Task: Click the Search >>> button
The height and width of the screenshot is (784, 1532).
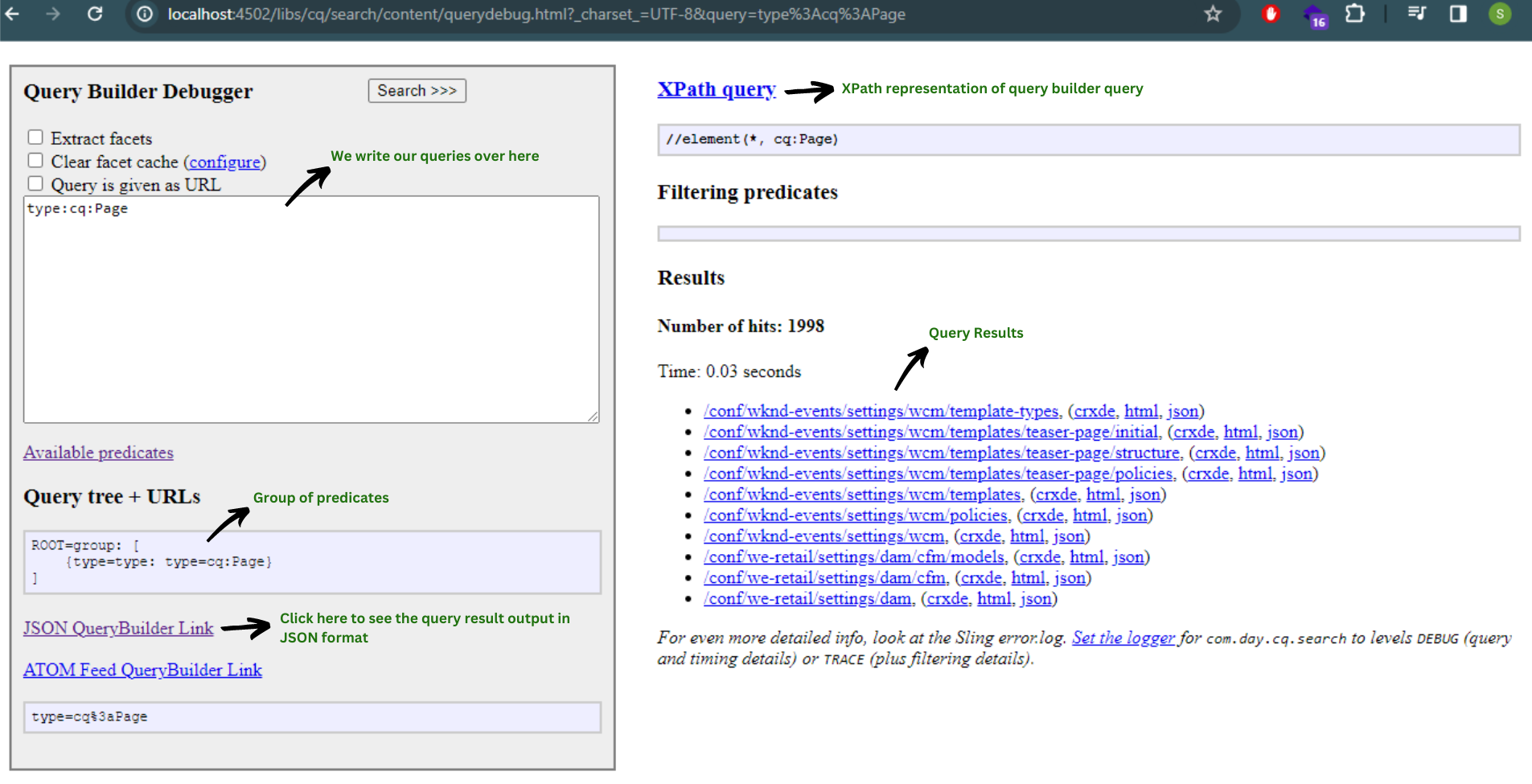Action: [x=417, y=90]
